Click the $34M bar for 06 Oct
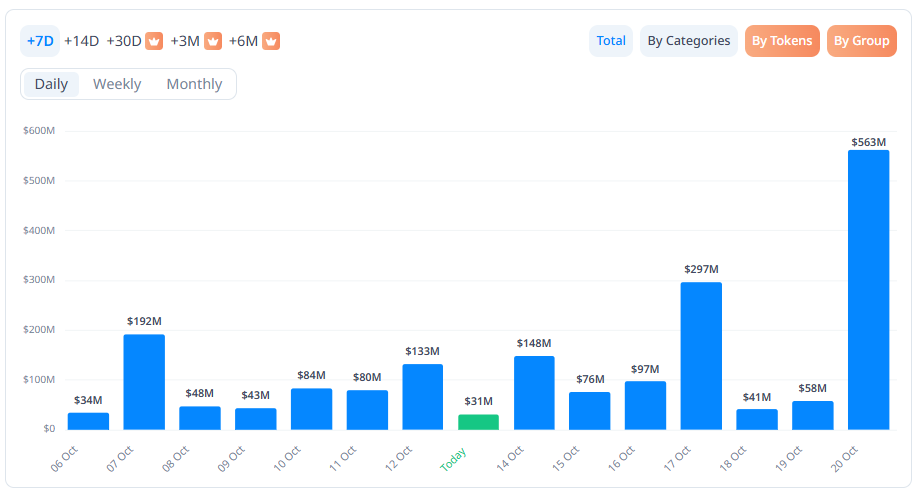Viewport: 918px width, 491px height. [x=88, y=421]
